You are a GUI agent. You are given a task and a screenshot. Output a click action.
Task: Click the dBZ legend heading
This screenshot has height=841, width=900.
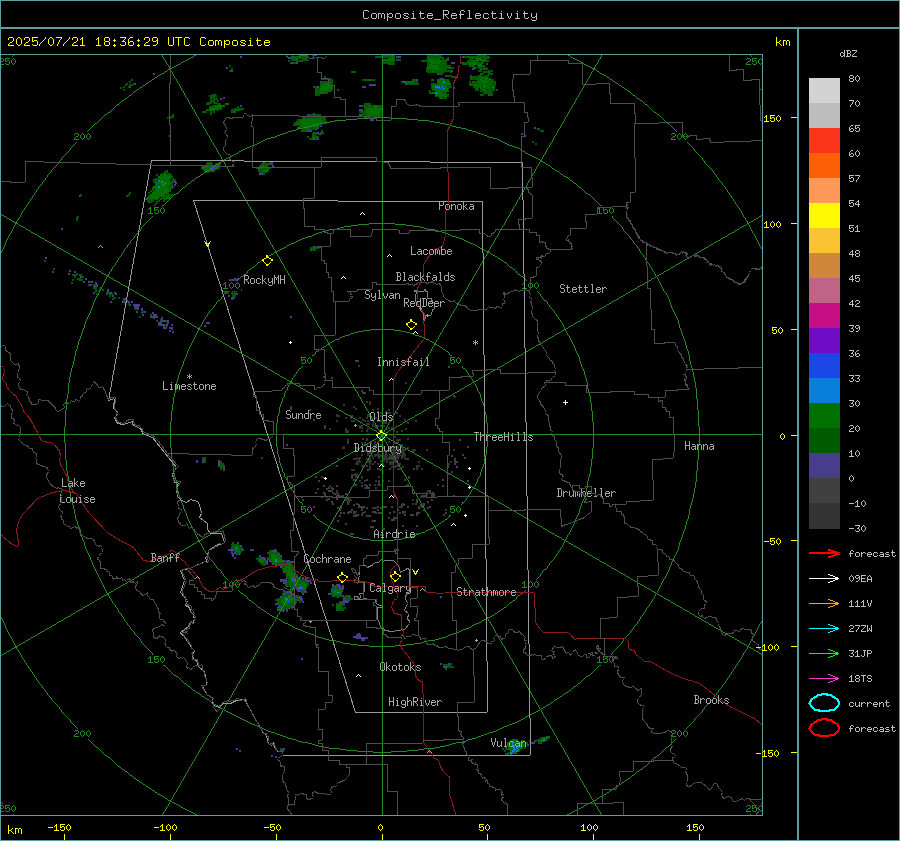pyautogui.click(x=848, y=53)
